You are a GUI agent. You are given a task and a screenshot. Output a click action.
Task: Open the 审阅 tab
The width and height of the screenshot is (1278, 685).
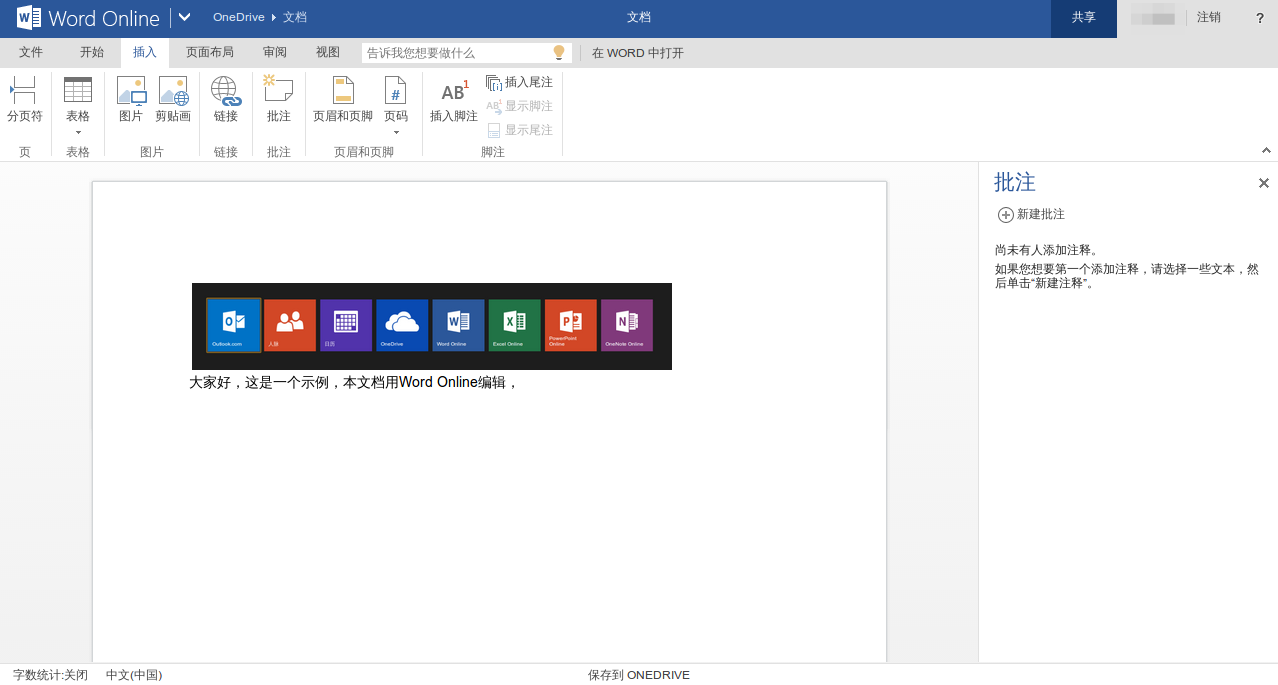point(275,53)
